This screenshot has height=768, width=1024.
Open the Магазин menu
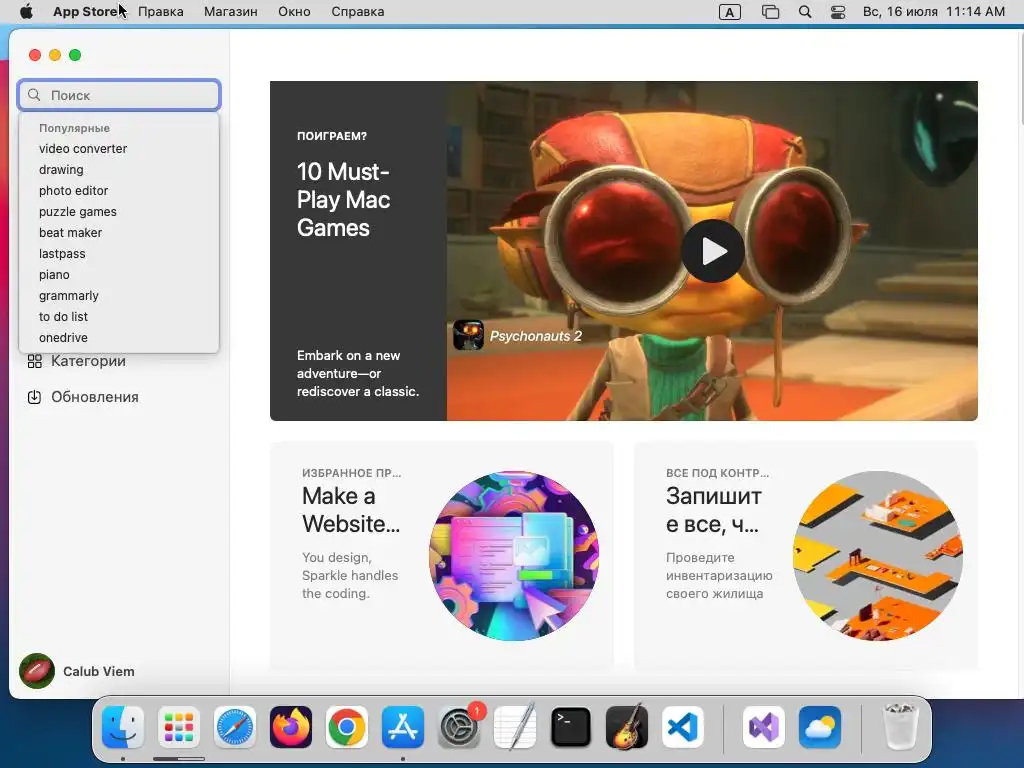tap(231, 12)
